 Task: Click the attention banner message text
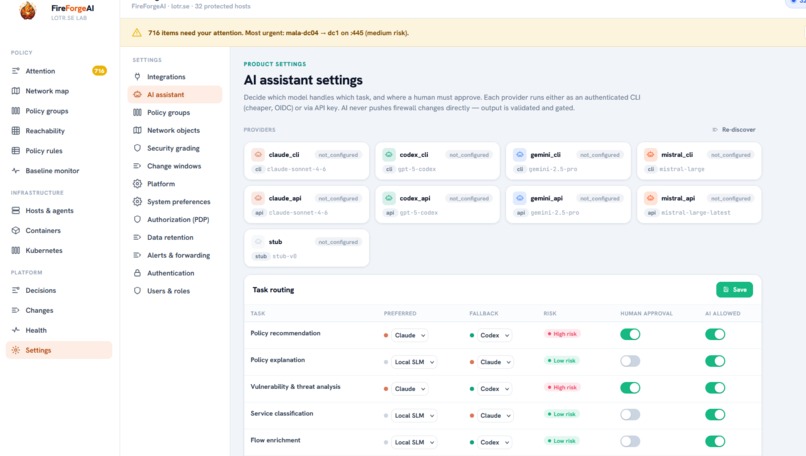point(278,33)
